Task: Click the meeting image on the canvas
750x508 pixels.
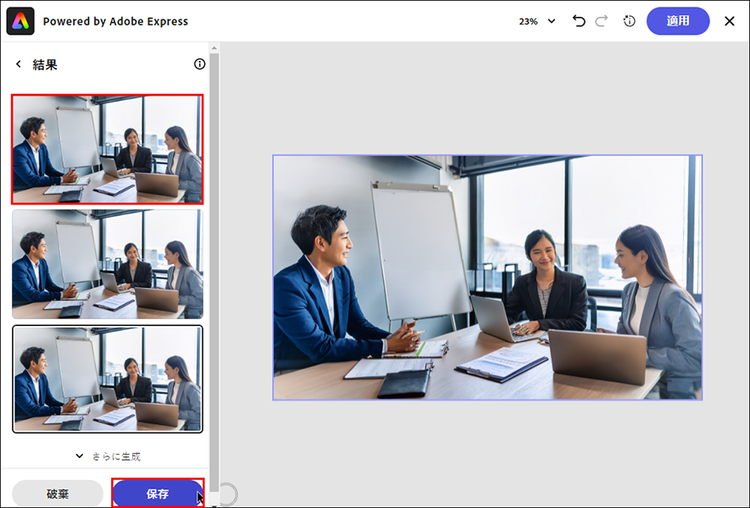Action: pos(487,277)
